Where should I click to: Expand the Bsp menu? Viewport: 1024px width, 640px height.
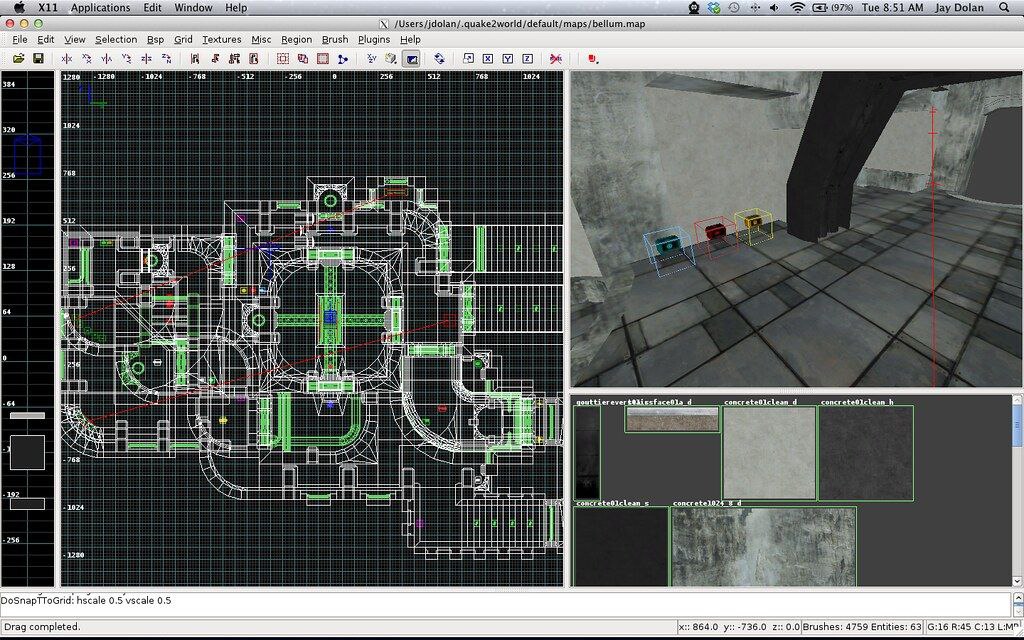point(155,40)
